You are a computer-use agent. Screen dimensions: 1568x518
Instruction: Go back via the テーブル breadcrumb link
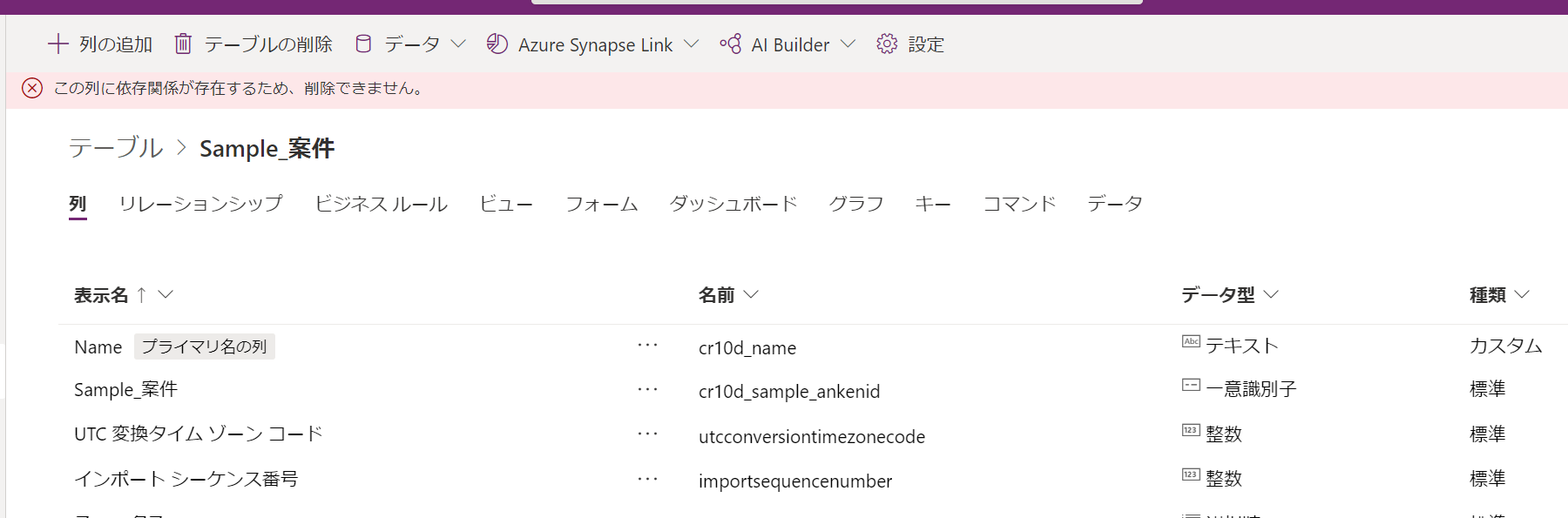116,148
